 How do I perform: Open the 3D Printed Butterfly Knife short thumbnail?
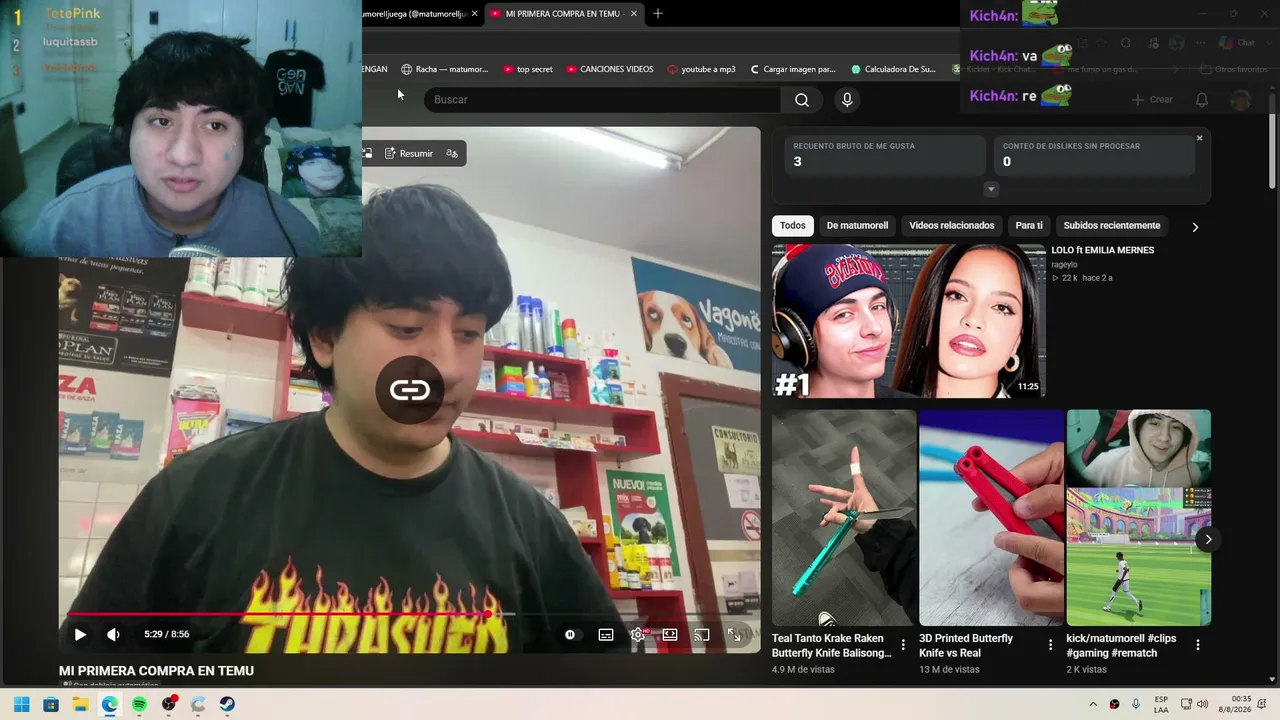pos(991,518)
